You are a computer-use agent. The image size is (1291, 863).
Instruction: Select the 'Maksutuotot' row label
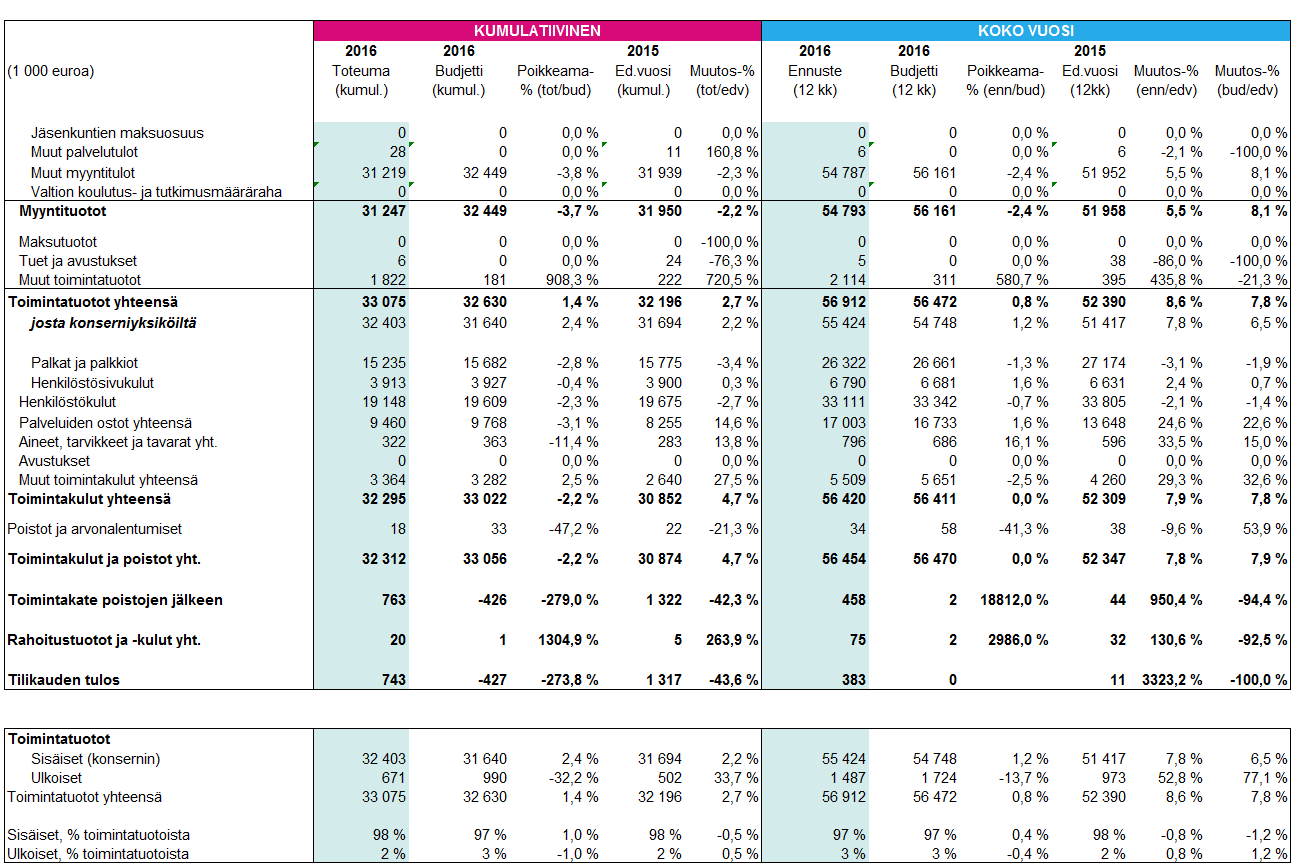[58, 242]
